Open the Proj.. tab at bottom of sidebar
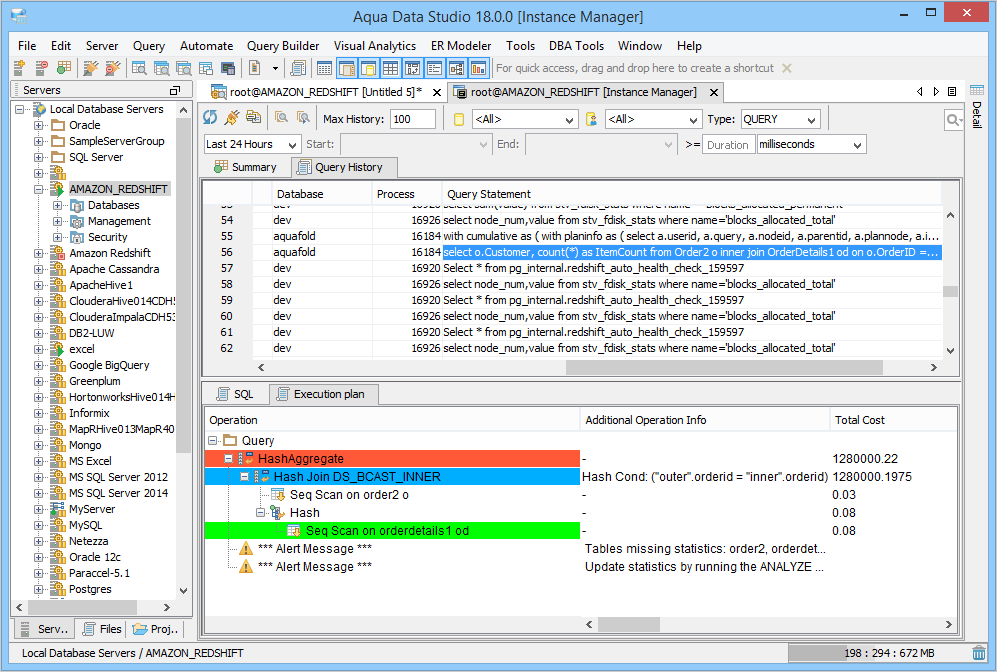The image size is (997, 672). pyautogui.click(x=155, y=629)
